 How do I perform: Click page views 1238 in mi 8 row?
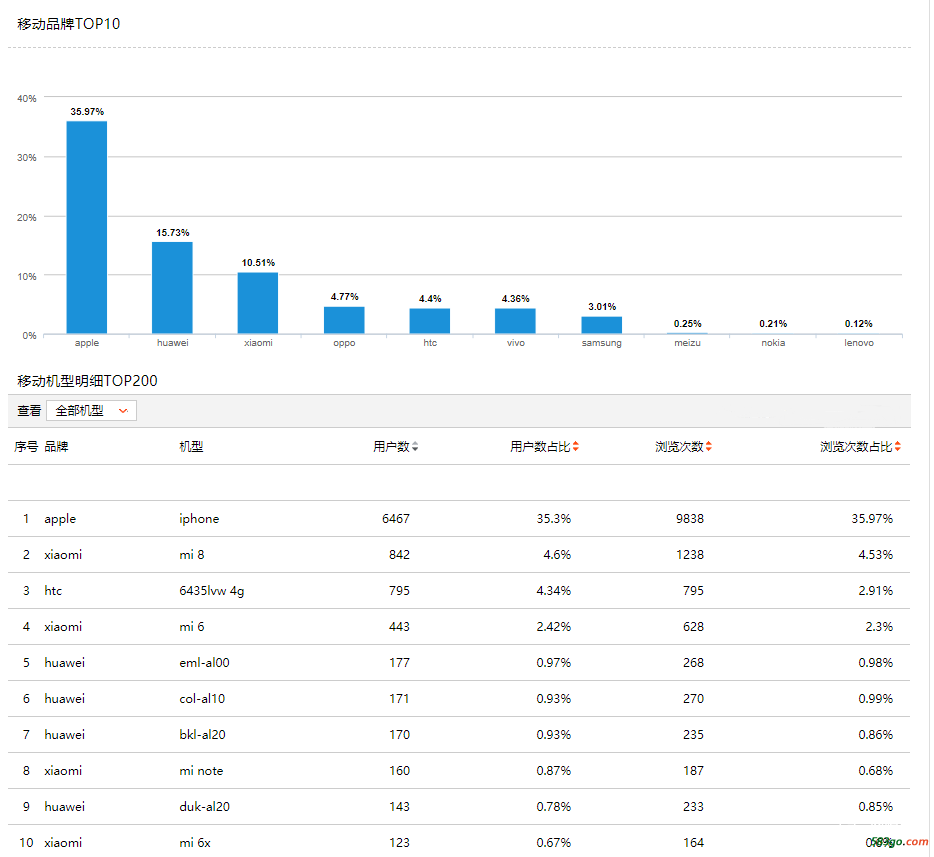[690, 554]
